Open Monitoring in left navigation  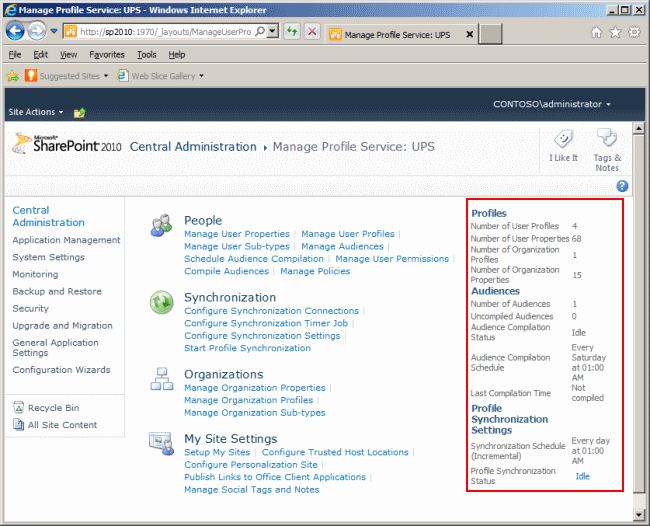click(x=35, y=274)
